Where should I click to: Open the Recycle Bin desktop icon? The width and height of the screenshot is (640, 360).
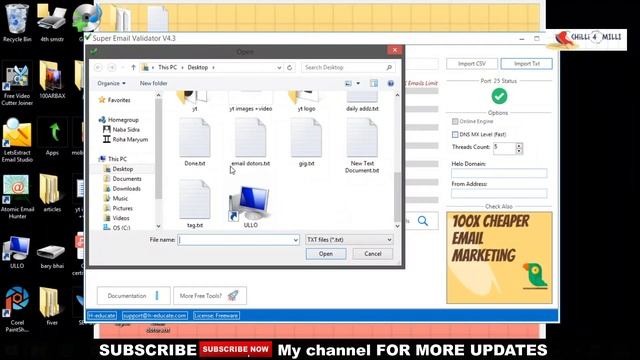tap(17, 23)
